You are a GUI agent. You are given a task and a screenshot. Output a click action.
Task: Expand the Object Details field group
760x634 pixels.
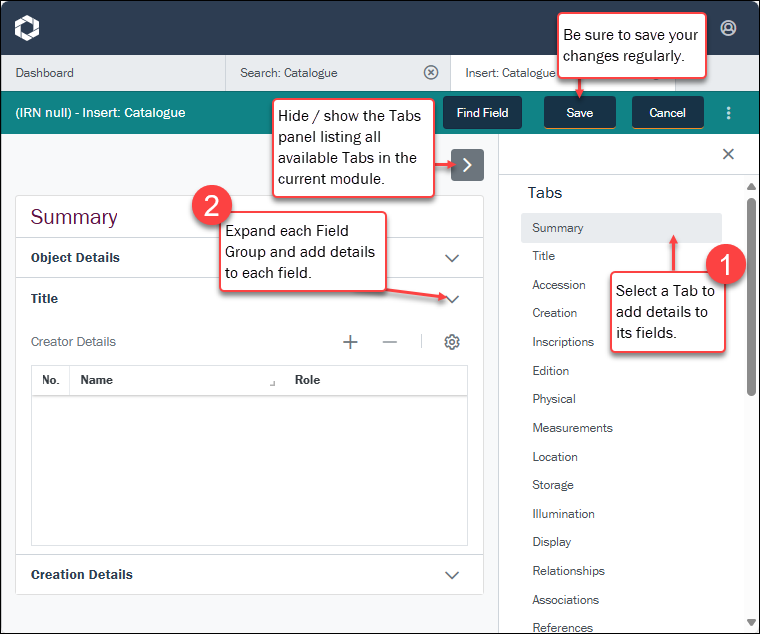452,258
